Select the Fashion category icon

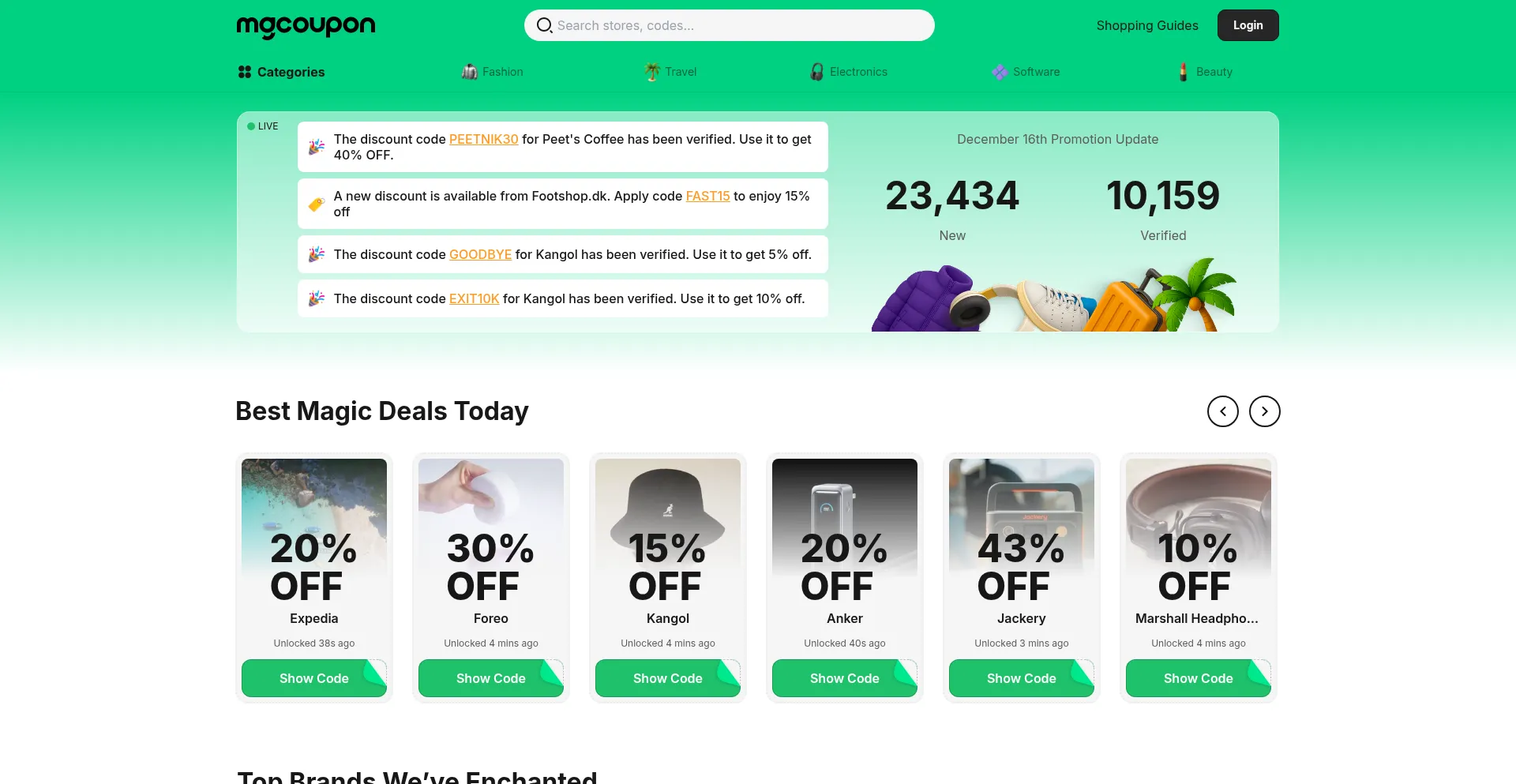[469, 72]
